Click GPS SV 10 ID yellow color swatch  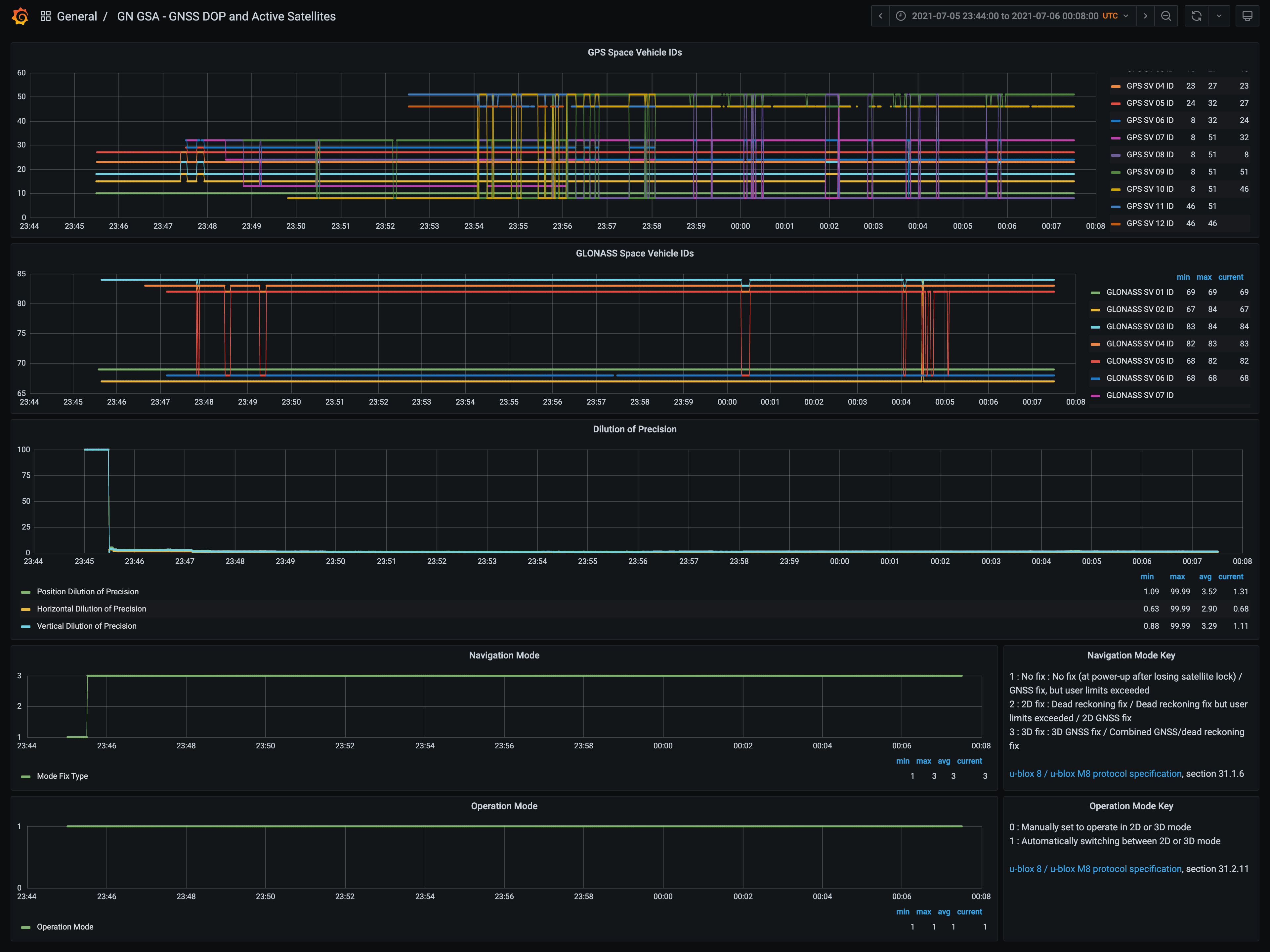click(x=1116, y=189)
